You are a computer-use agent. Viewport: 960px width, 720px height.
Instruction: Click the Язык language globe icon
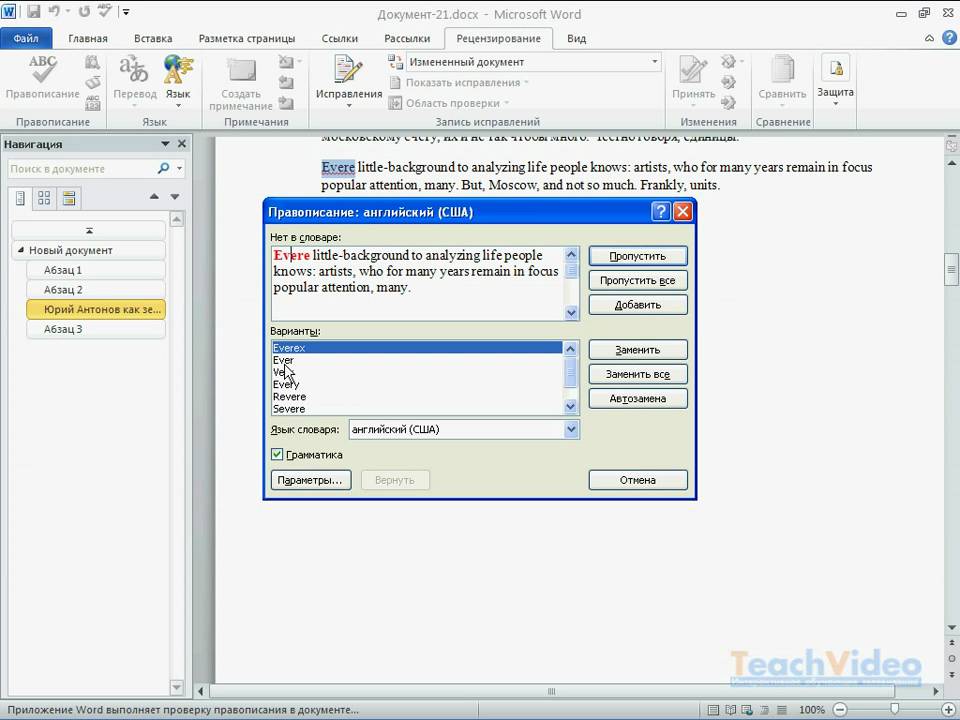pyautogui.click(x=178, y=69)
